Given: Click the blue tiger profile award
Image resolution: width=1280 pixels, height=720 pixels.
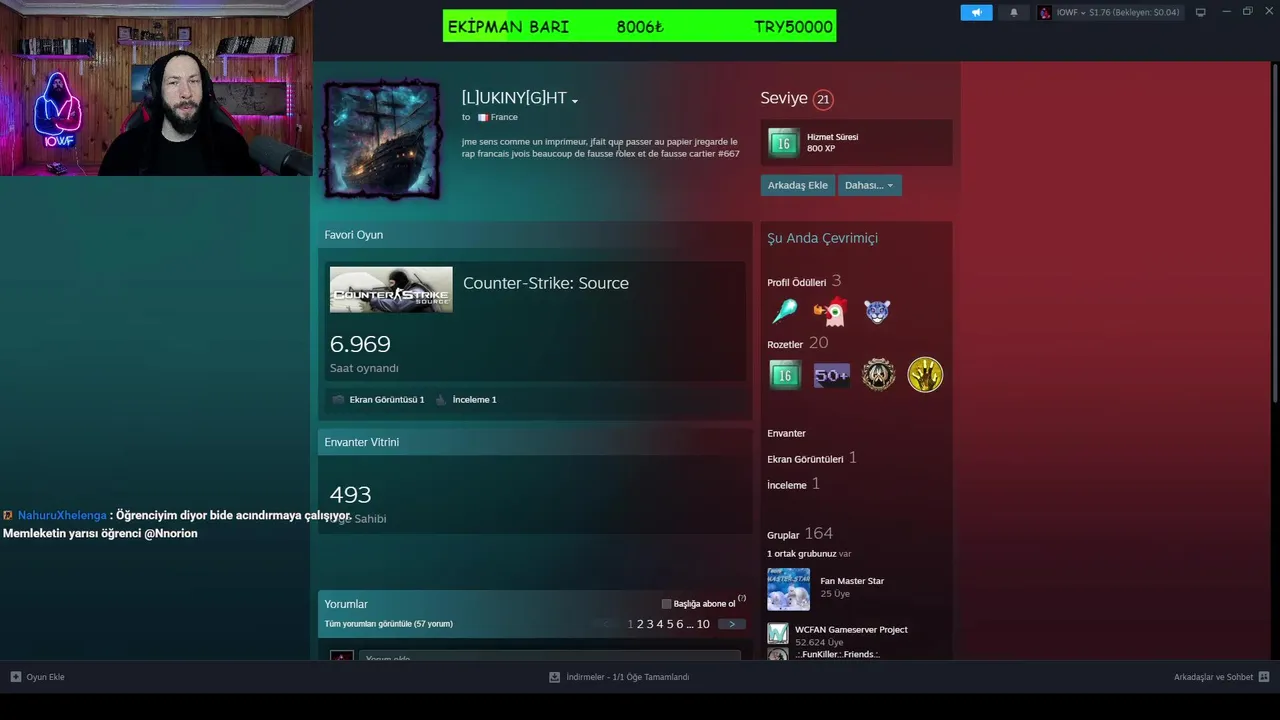Looking at the screenshot, I should 877,312.
